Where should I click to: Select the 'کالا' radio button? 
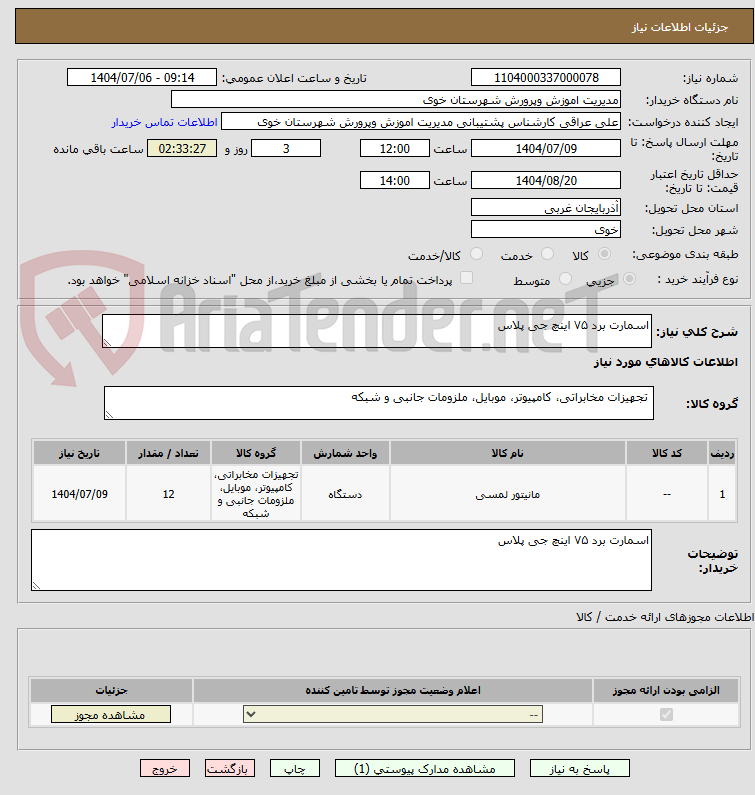(604, 254)
